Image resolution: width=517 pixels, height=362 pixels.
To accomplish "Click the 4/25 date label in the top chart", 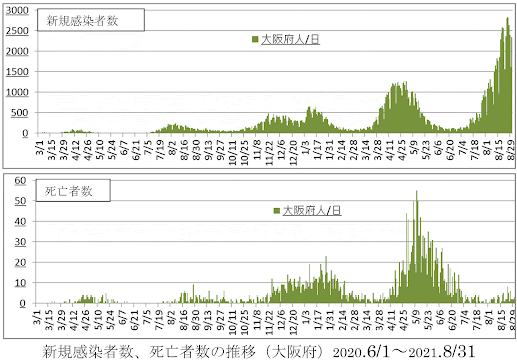I will point(402,150).
